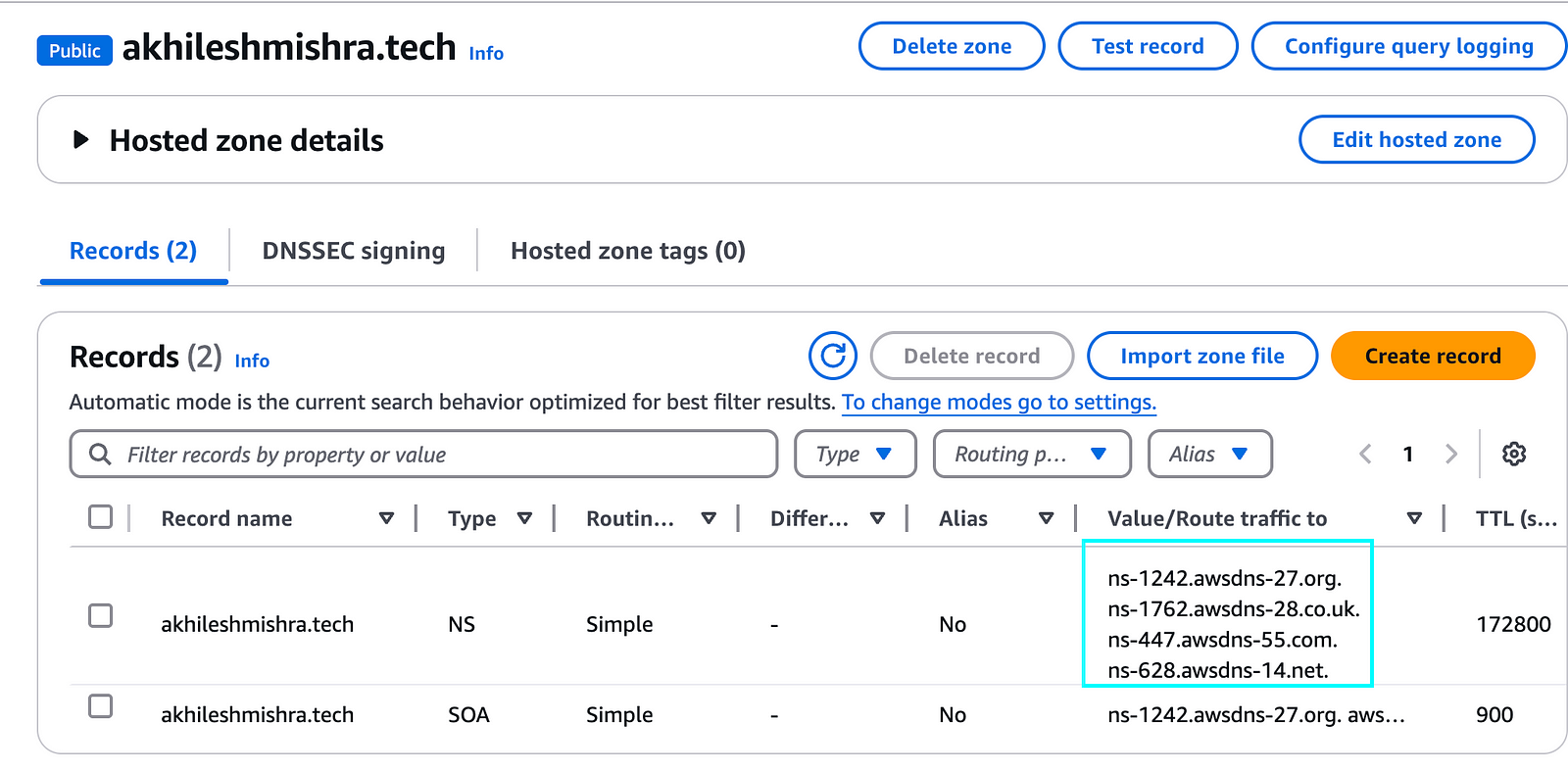This screenshot has width=1568, height=771.
Task: Click ns-447.awsdns-55.com. value
Action: (1222, 640)
